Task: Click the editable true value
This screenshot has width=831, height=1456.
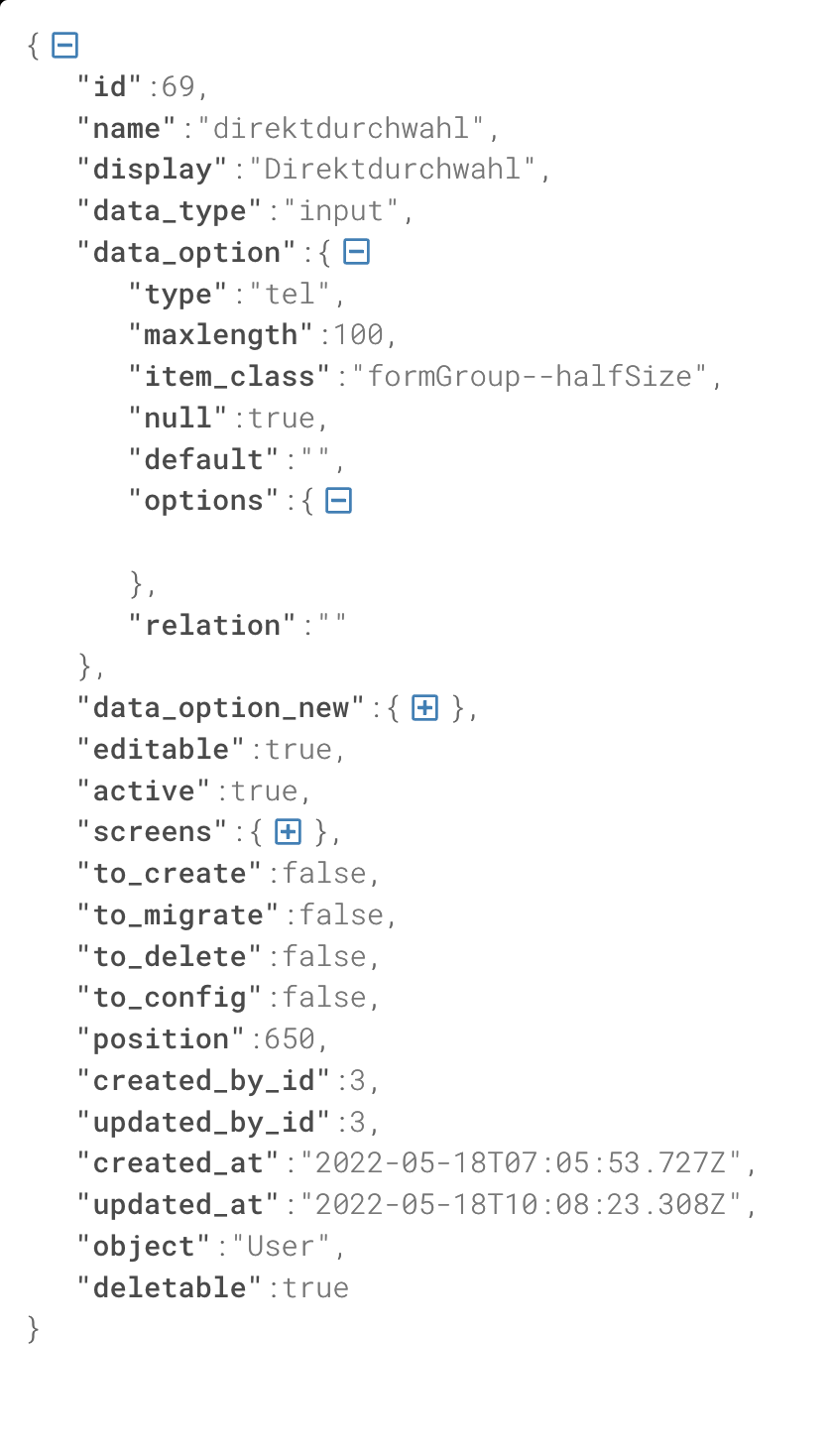Action: coord(297,750)
